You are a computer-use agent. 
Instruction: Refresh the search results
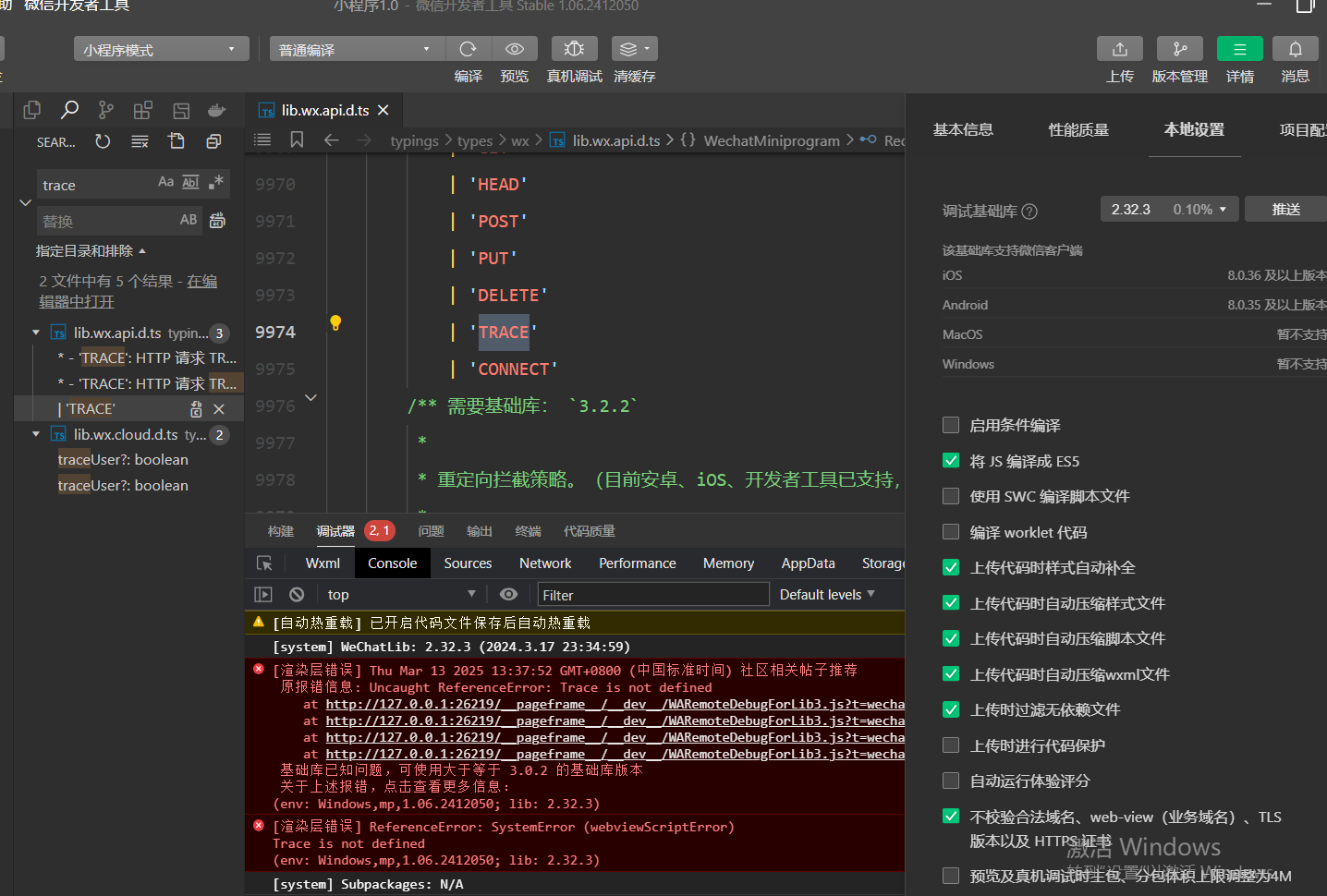[103, 141]
